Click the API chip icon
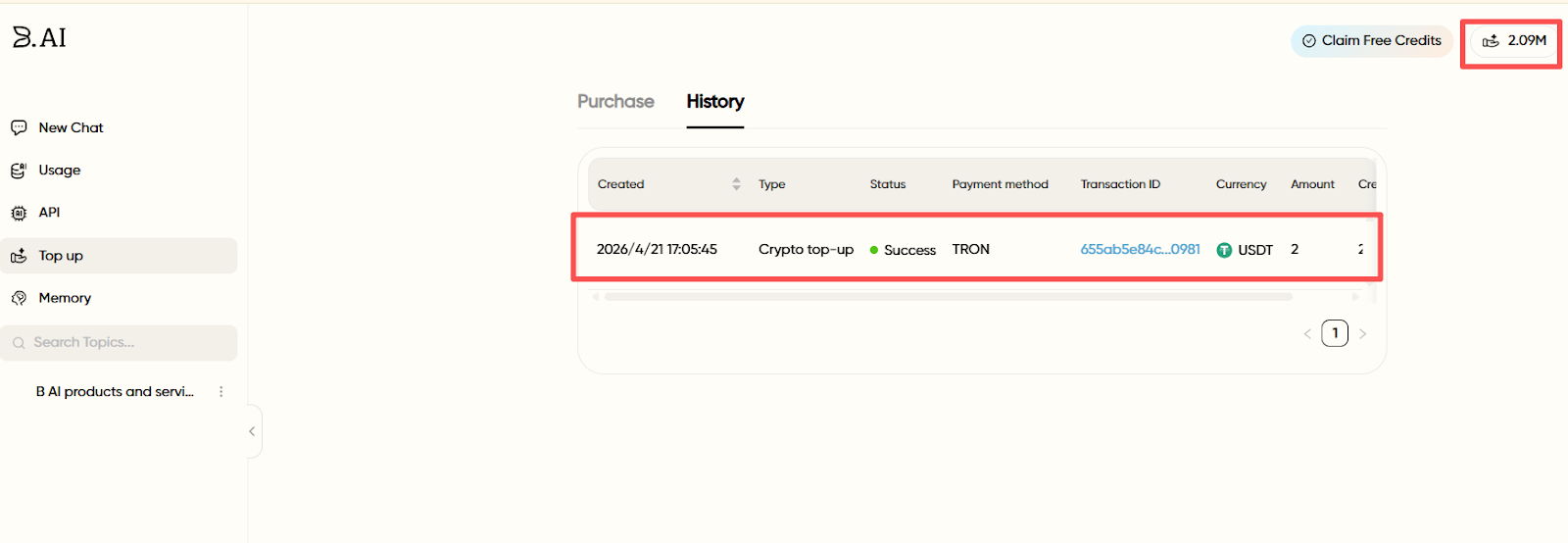The height and width of the screenshot is (543, 1568). [19, 213]
